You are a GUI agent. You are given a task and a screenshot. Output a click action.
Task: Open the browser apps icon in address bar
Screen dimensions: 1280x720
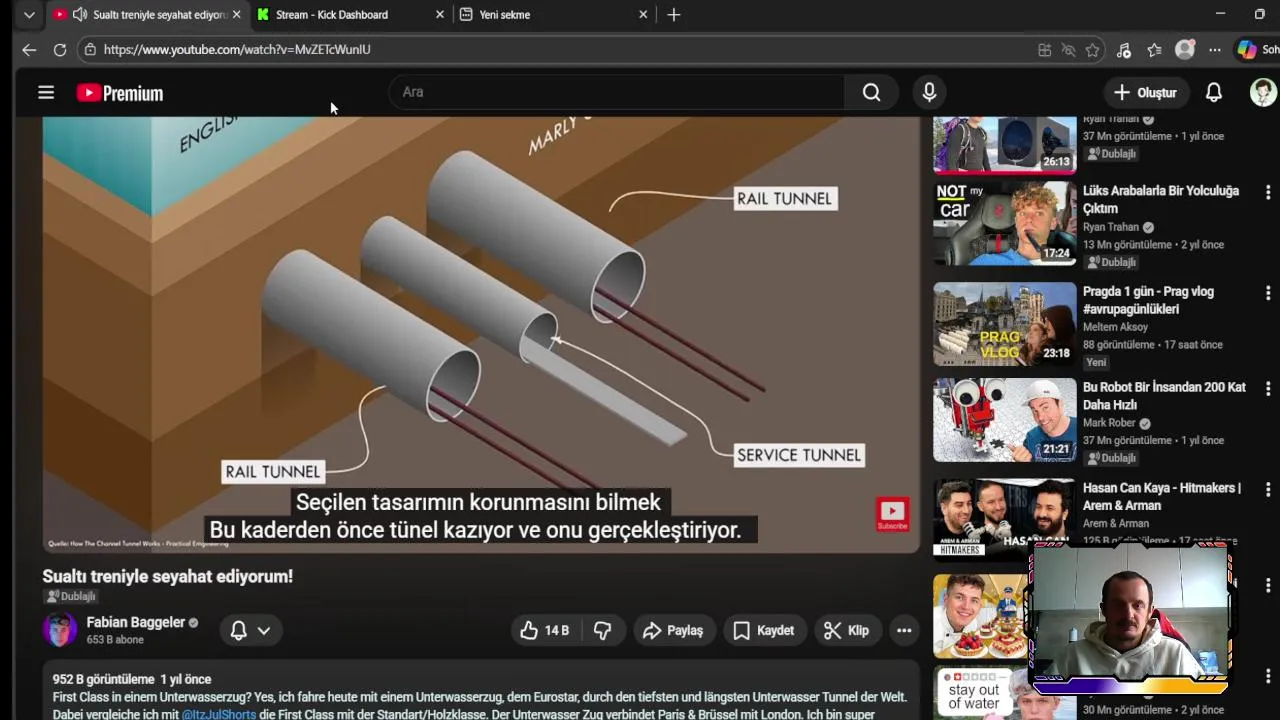click(1044, 50)
